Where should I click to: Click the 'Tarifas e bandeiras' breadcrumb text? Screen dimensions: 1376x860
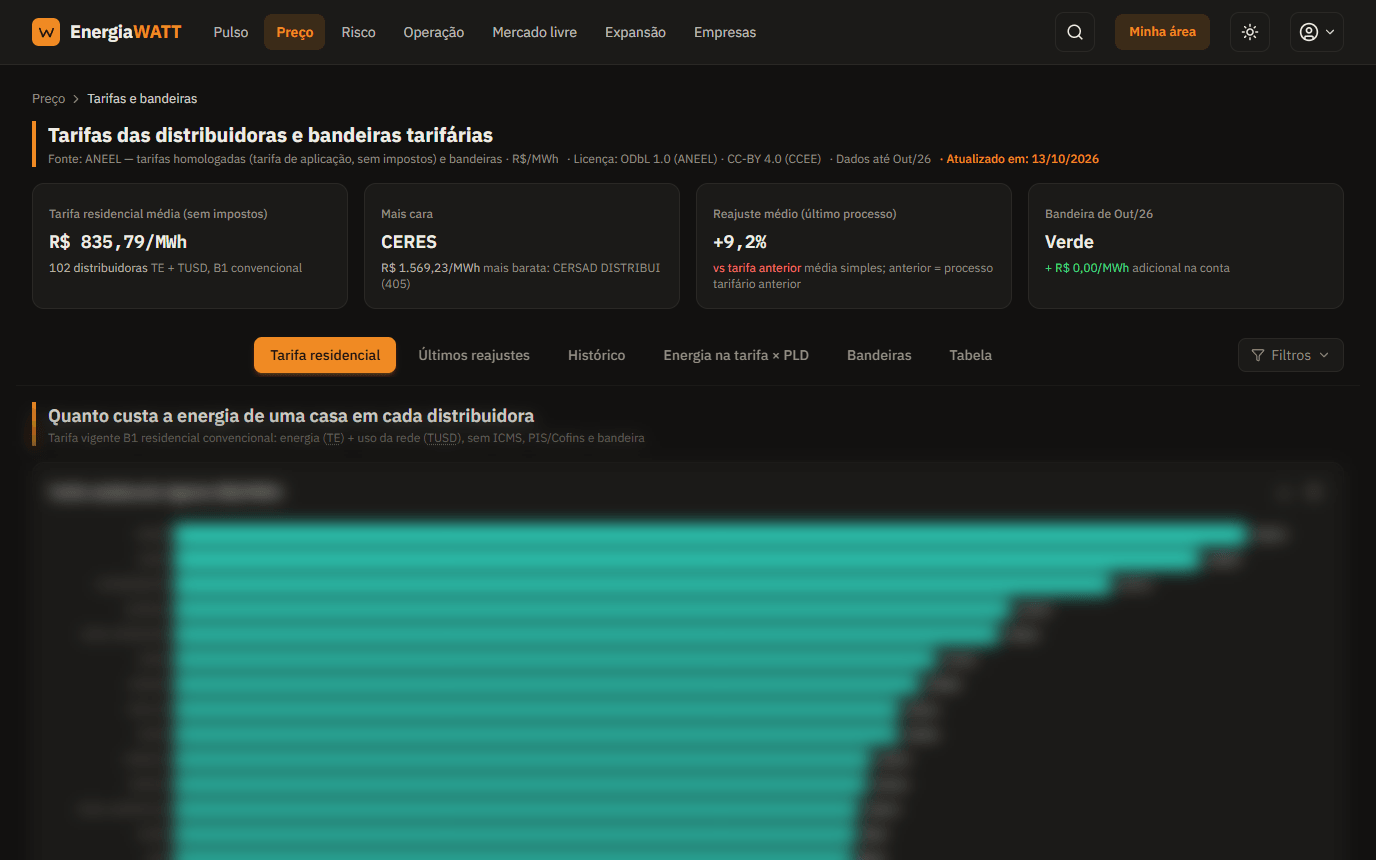[x=142, y=99]
